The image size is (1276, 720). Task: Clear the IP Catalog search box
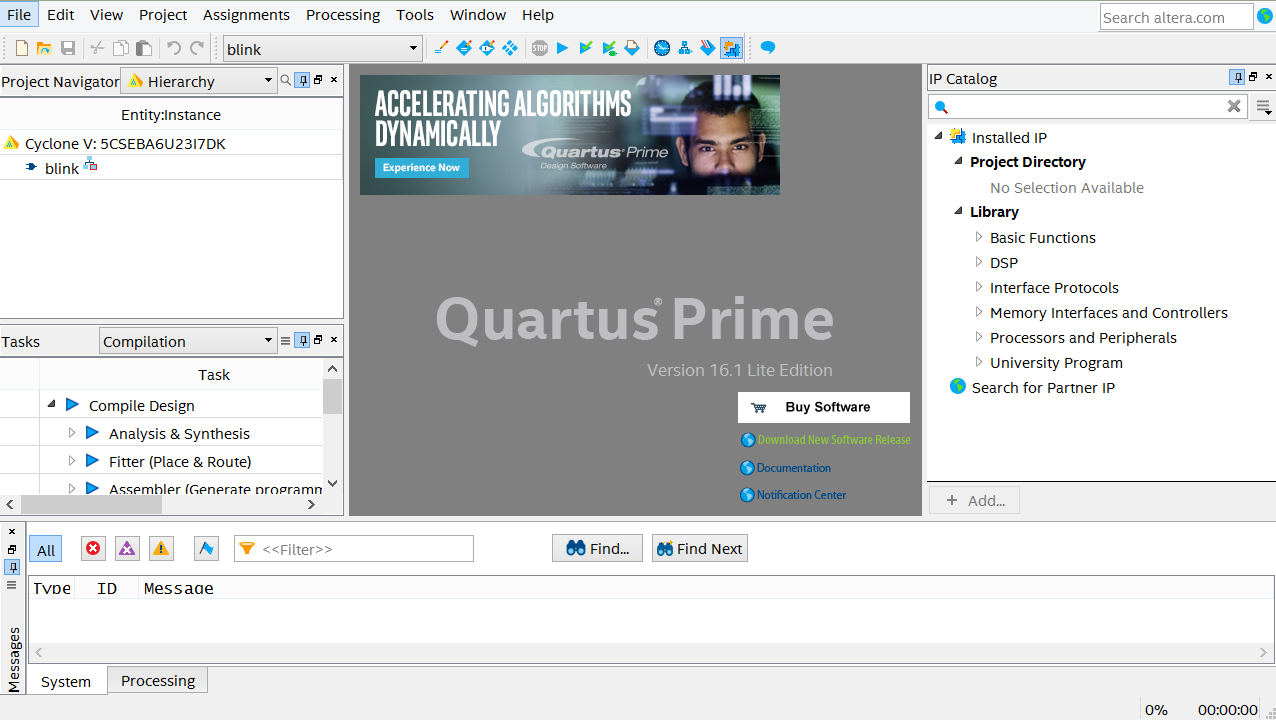(1234, 106)
